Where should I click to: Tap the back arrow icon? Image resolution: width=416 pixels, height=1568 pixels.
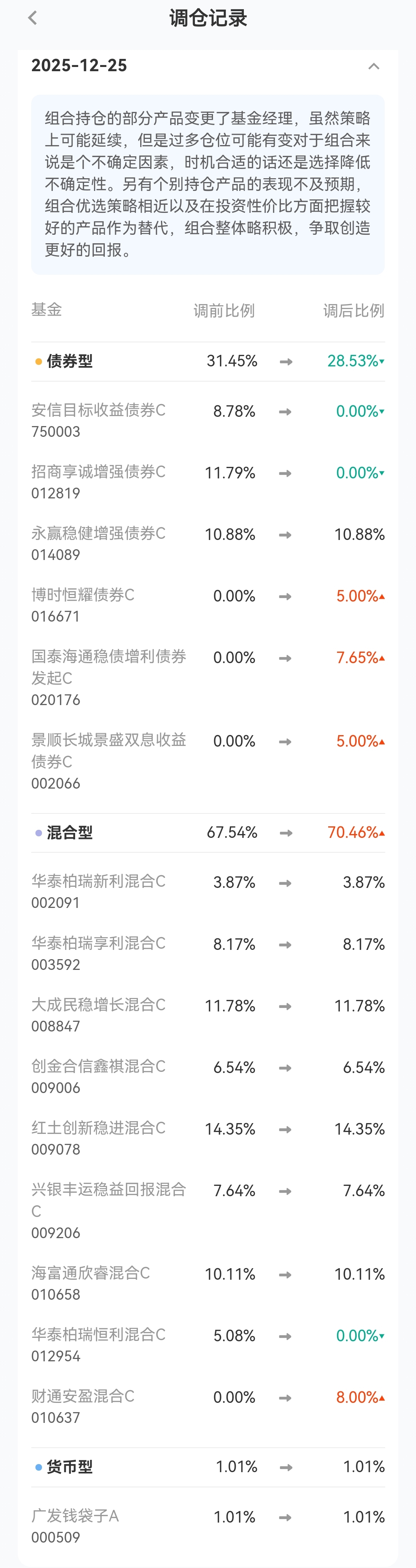coord(33,18)
